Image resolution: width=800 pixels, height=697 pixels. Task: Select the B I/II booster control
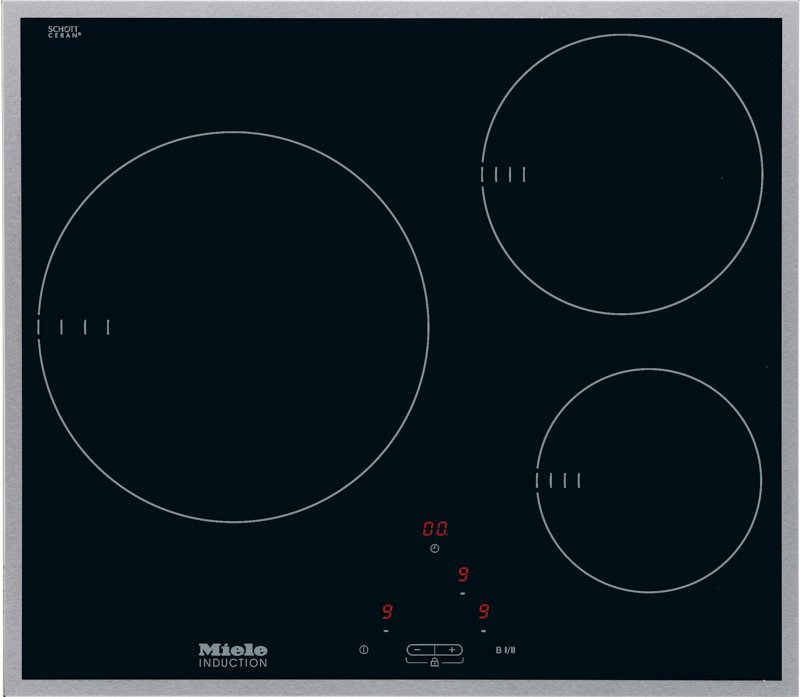tap(507, 648)
